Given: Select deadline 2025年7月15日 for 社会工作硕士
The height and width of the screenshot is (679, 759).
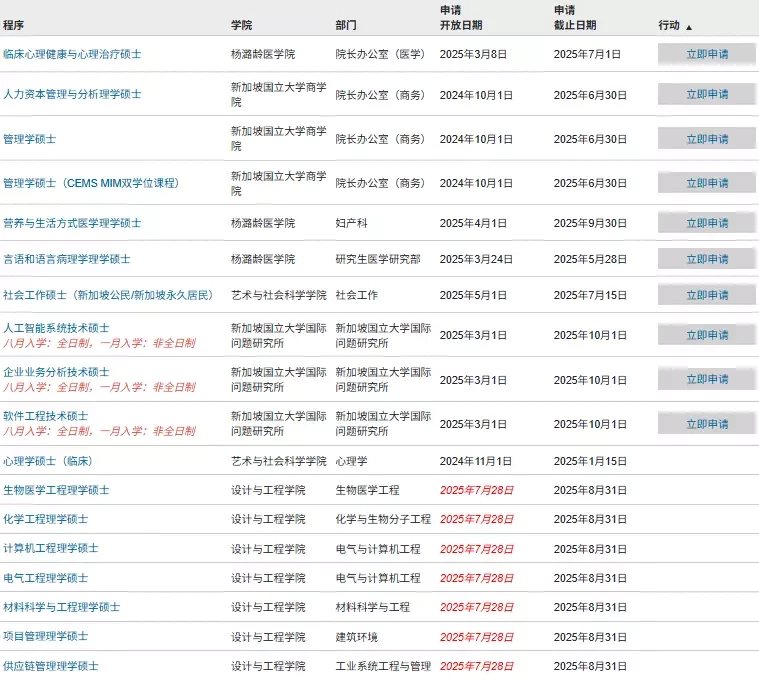Looking at the screenshot, I should pos(590,295).
